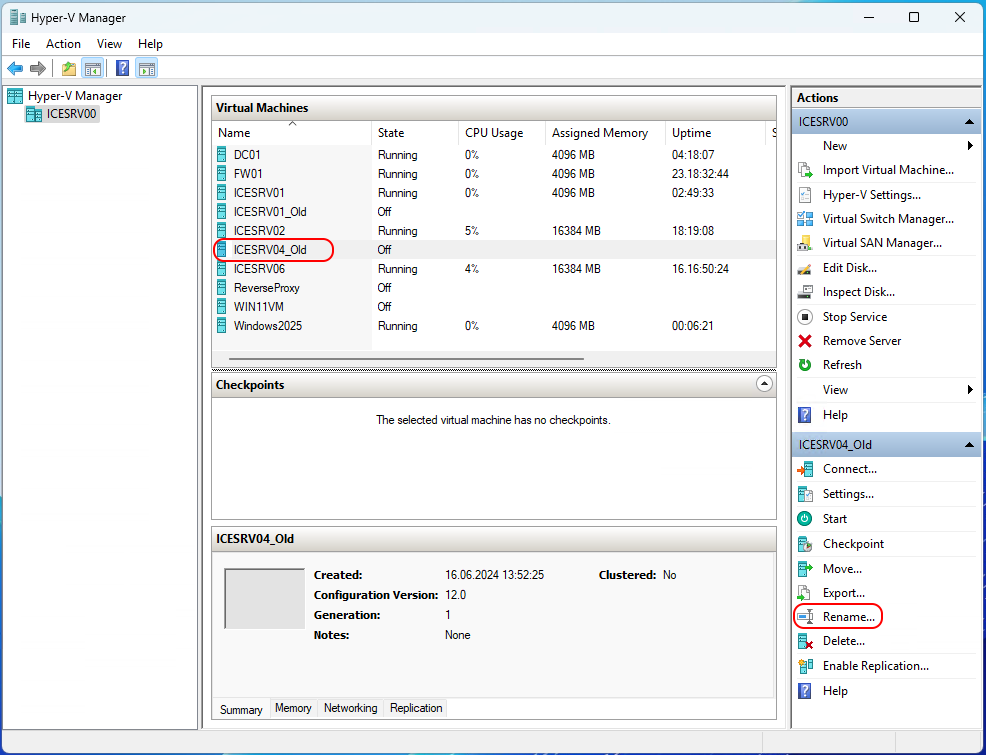Click the Hyper-V Settings icon
The height and width of the screenshot is (755, 986).
pyautogui.click(x=805, y=195)
